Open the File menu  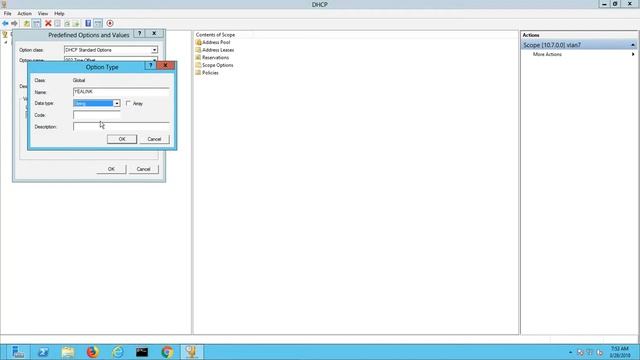pyautogui.click(x=7, y=13)
